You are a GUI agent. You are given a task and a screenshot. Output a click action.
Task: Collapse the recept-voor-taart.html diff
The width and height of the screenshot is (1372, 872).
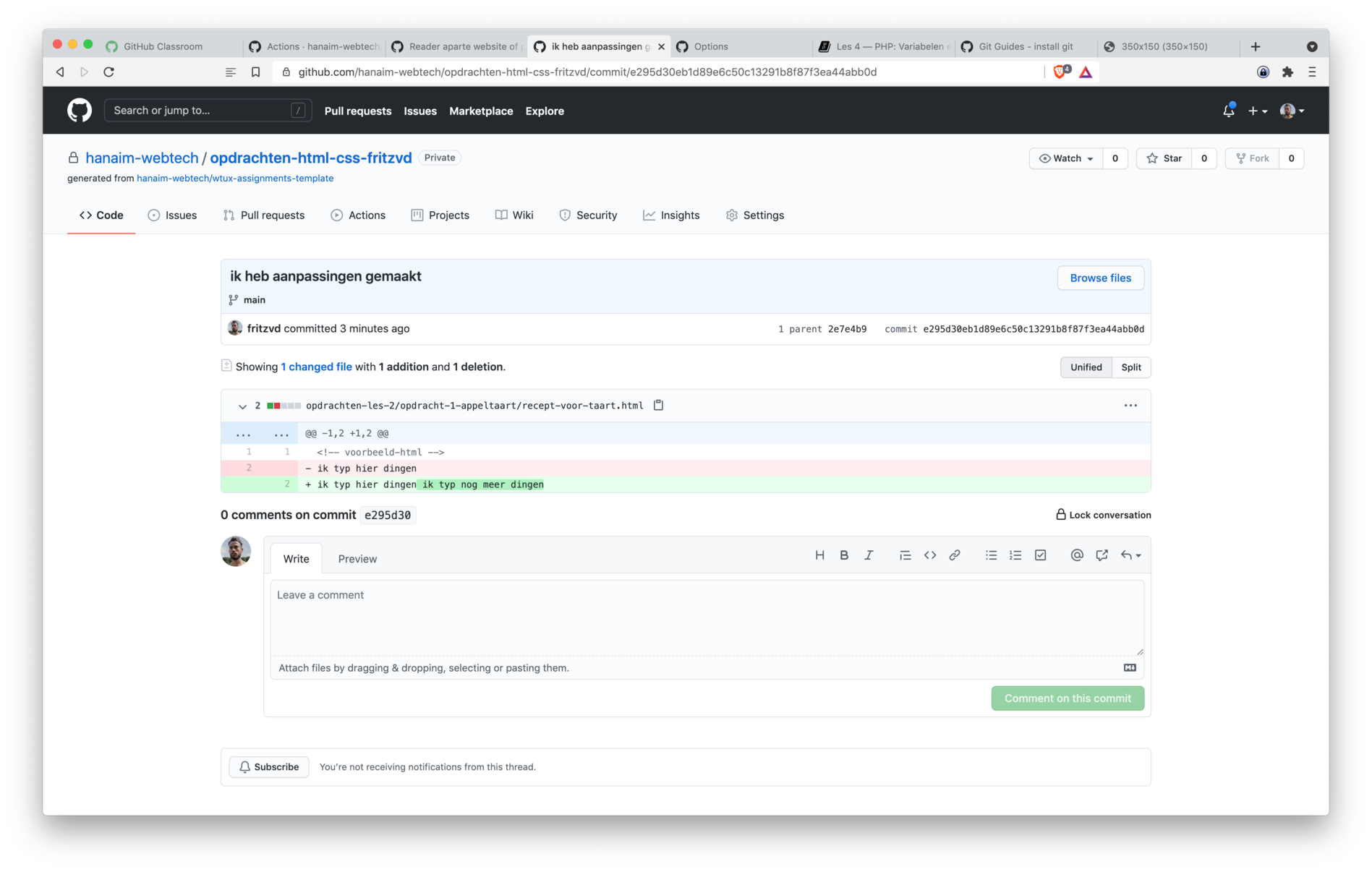click(242, 406)
